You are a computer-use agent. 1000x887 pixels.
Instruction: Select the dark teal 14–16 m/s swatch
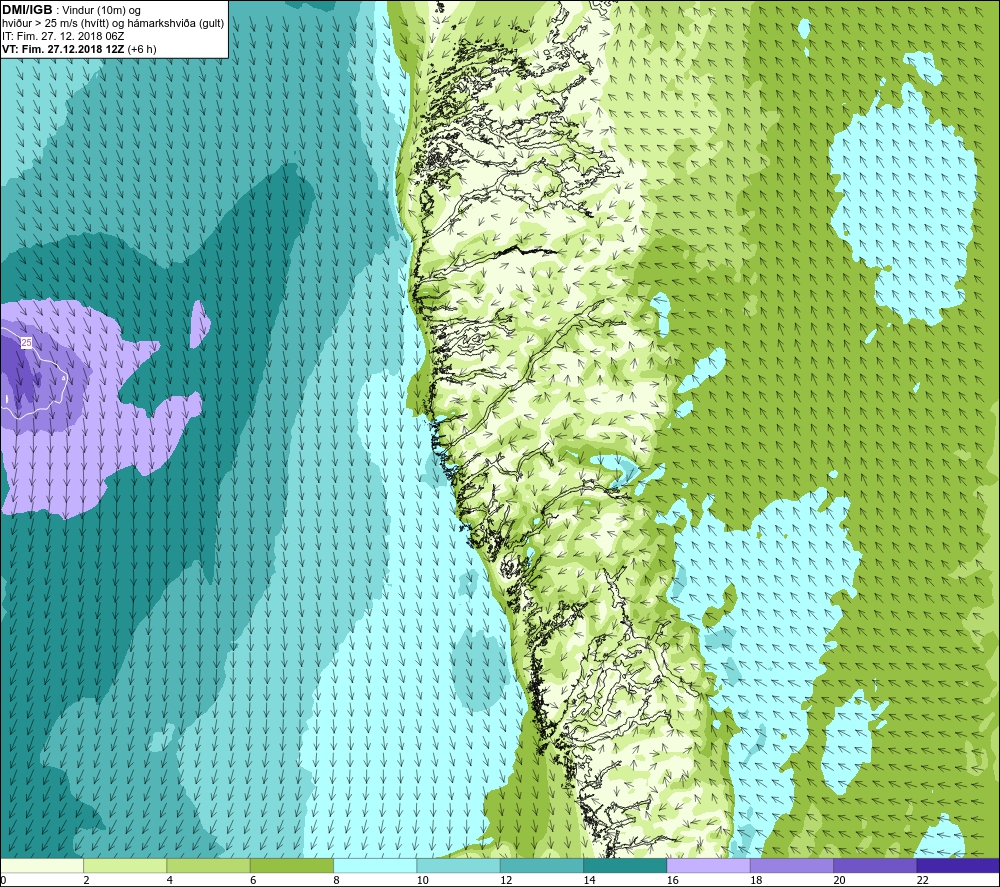(x=625, y=866)
